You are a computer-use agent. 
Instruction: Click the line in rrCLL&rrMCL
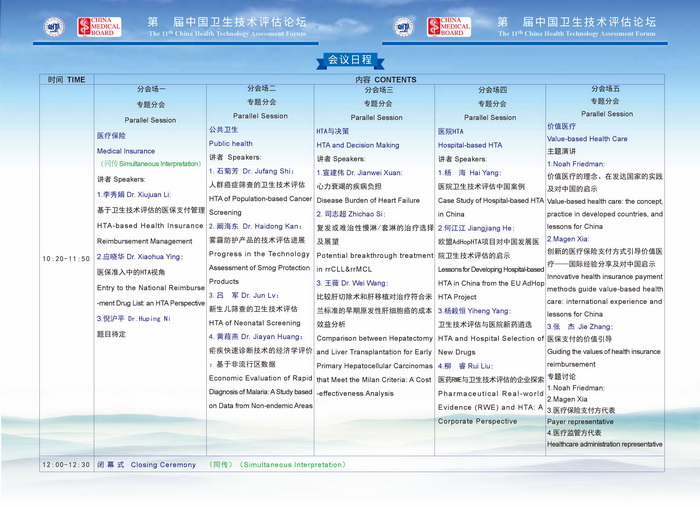coord(344,270)
